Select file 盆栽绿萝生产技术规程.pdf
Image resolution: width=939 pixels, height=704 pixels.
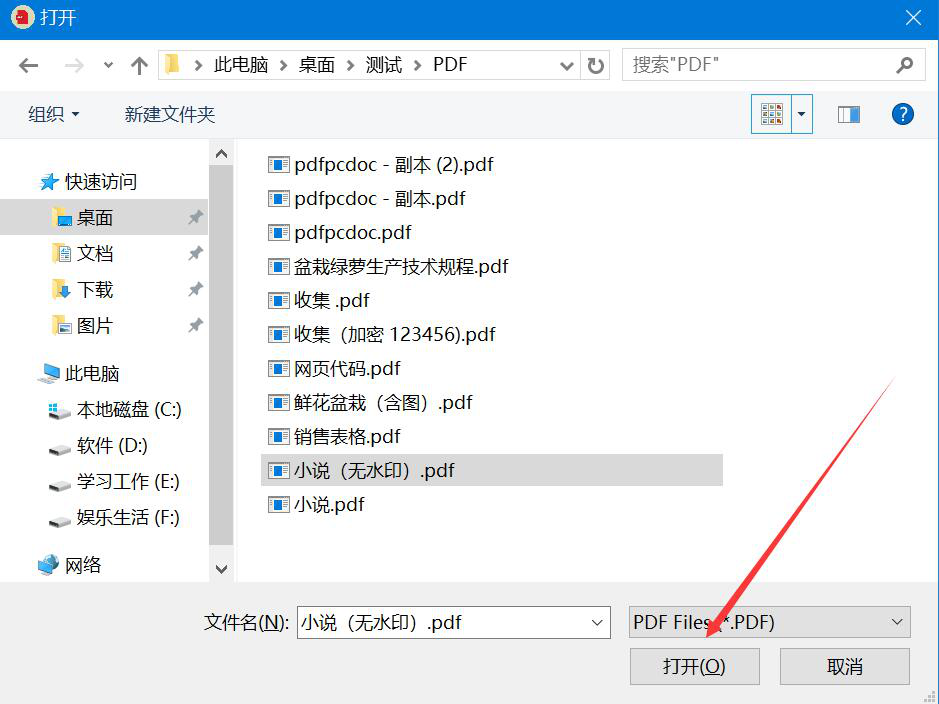[388, 266]
